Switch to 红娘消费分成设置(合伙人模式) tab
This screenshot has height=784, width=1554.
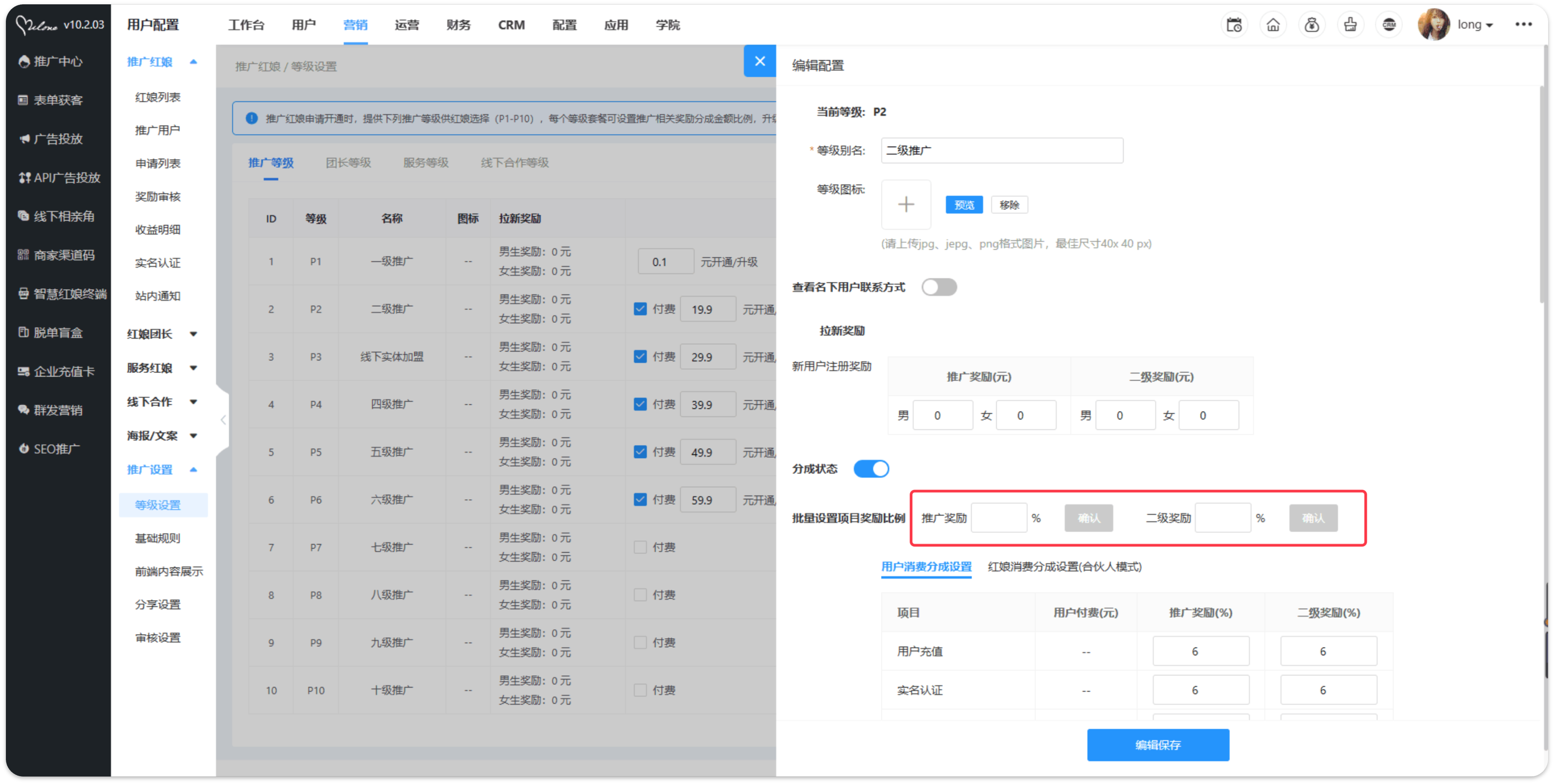coord(1064,566)
